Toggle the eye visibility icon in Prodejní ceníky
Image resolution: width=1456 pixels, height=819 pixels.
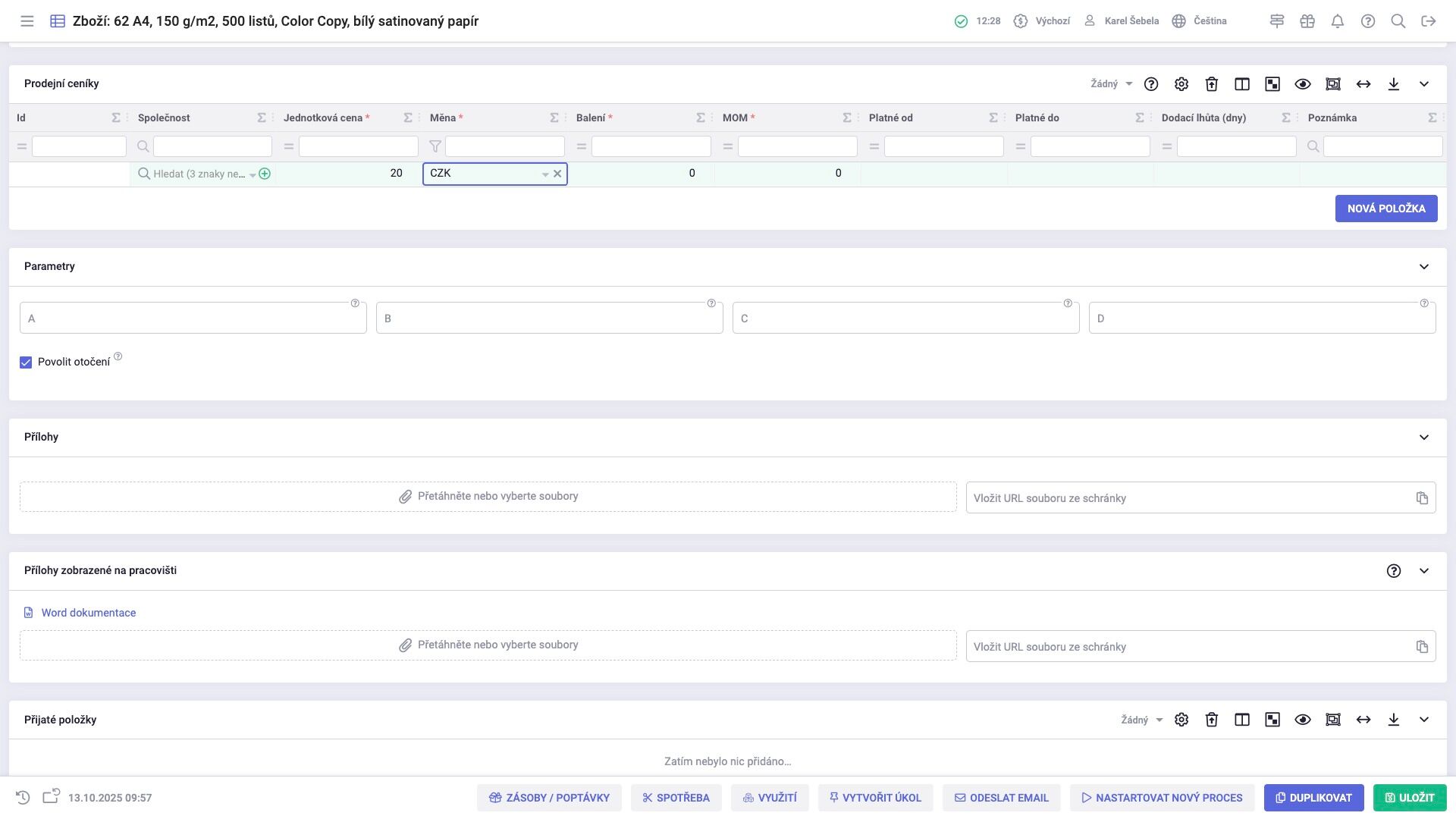[x=1303, y=84]
